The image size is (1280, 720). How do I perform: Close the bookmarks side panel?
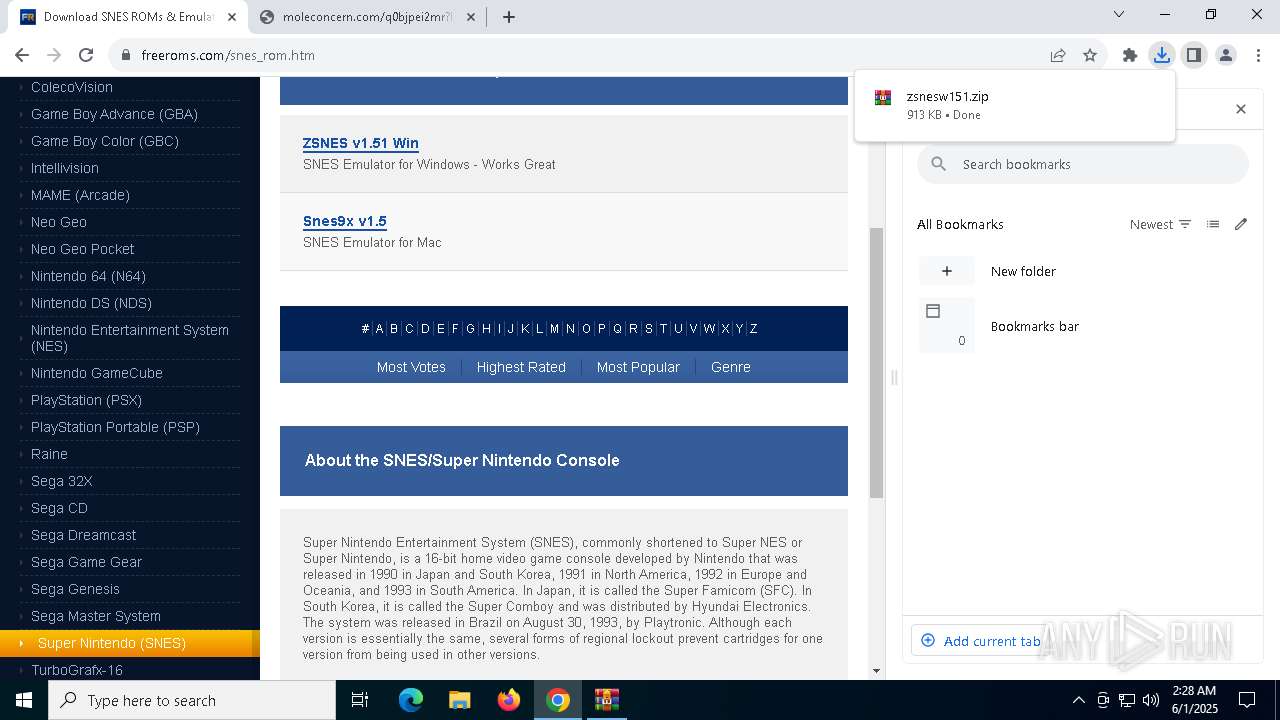[x=1241, y=109]
